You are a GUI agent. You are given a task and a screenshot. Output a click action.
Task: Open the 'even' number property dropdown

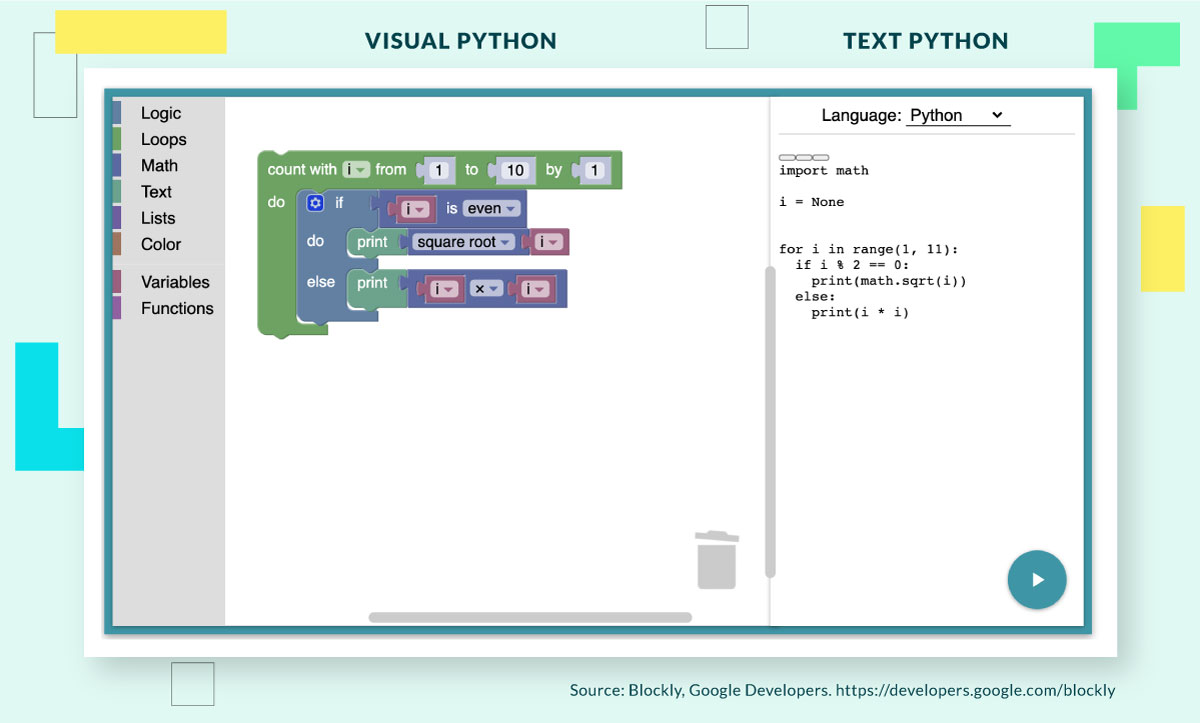point(491,209)
